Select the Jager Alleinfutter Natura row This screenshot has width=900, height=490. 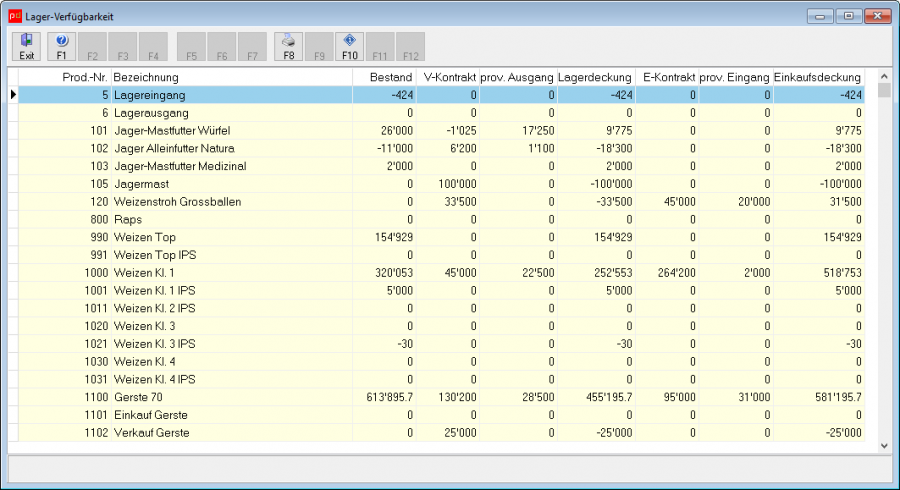pos(441,148)
